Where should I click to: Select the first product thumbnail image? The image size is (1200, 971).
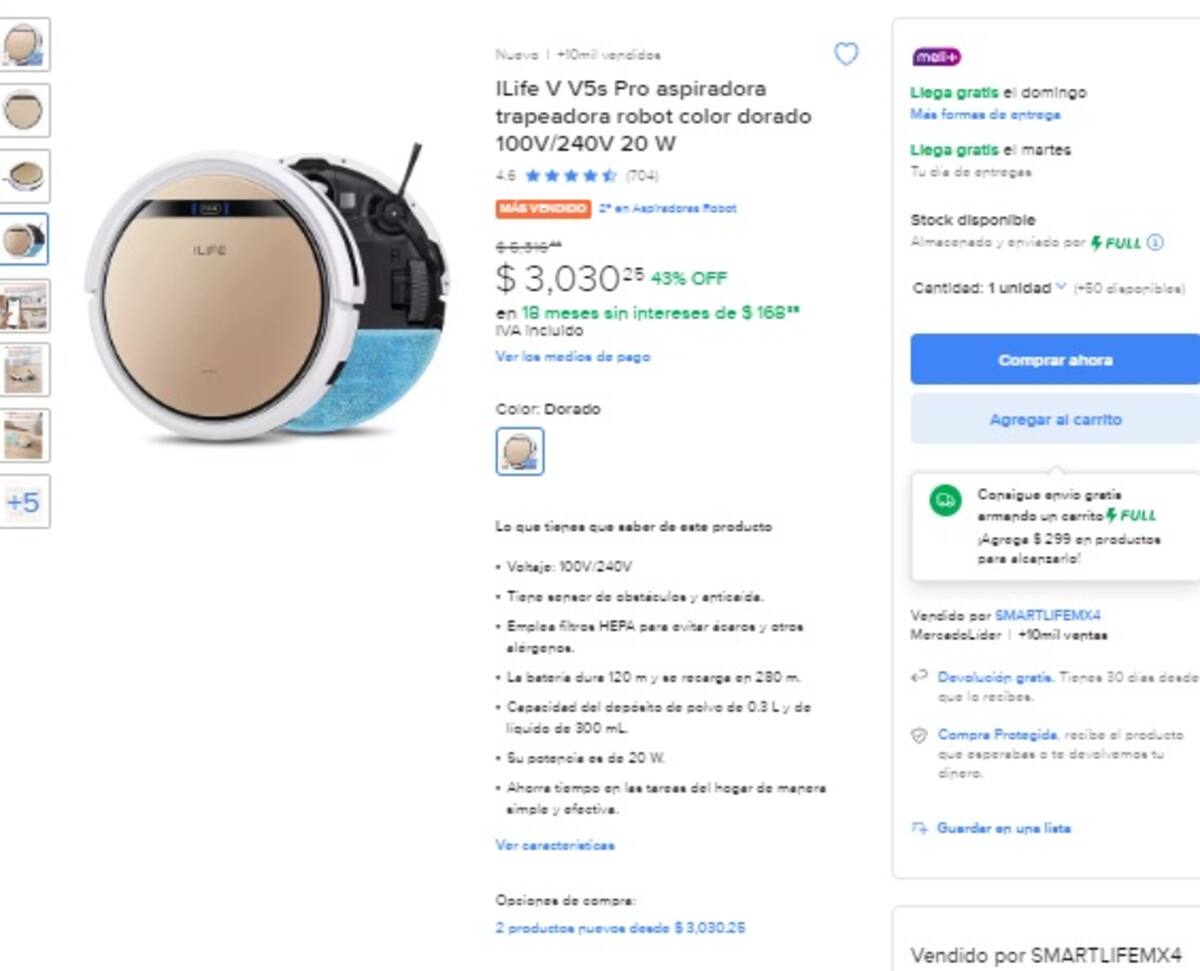click(23, 45)
